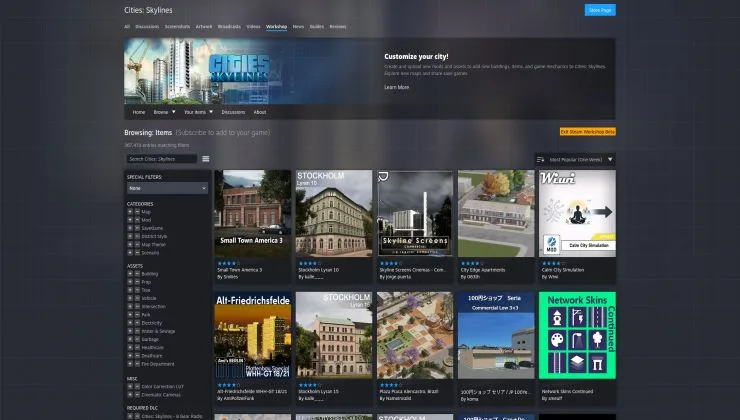The image size is (740, 420).
Task: Click the Learn More link
Action: click(396, 87)
